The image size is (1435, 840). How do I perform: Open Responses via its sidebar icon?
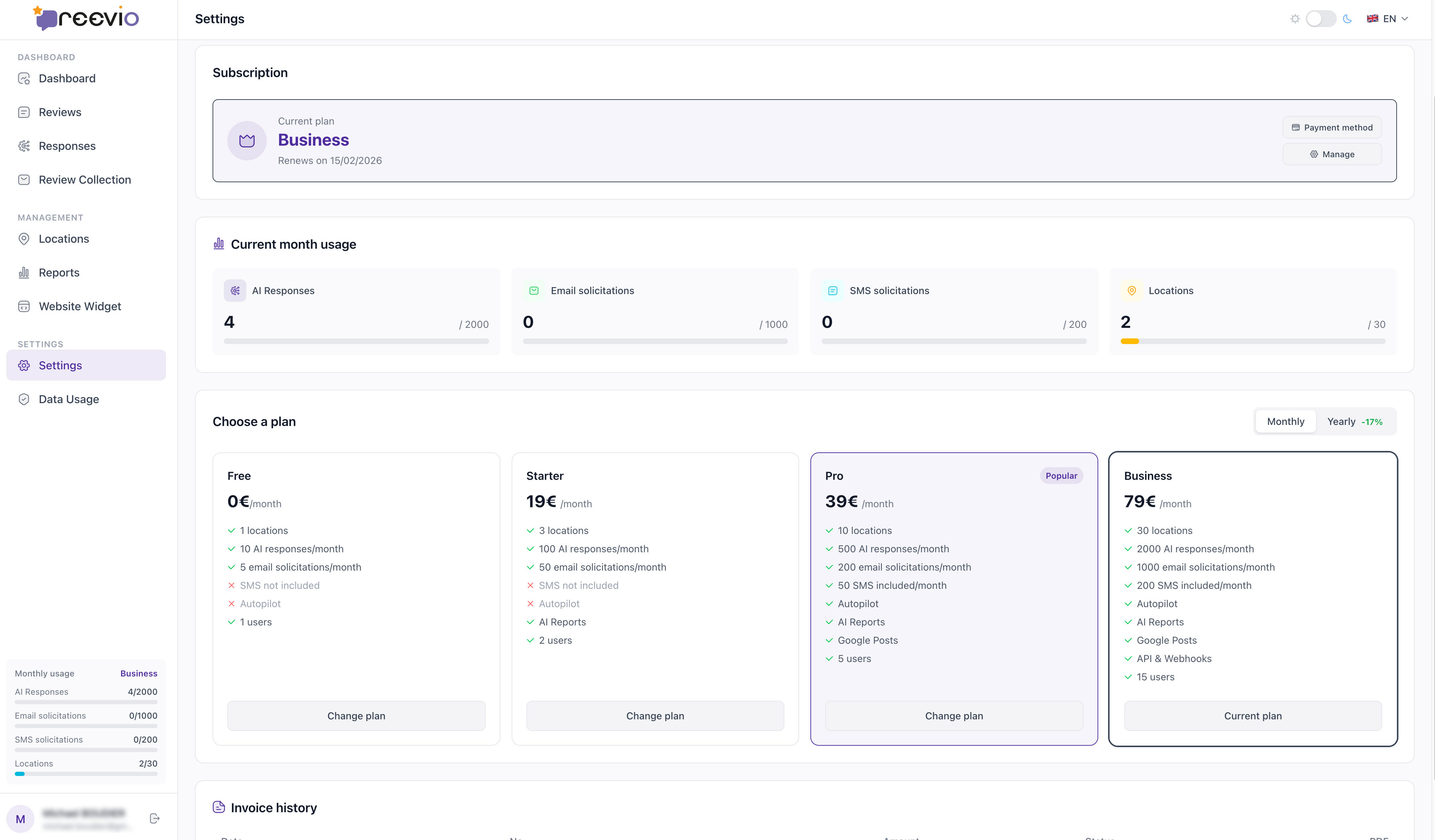point(24,146)
